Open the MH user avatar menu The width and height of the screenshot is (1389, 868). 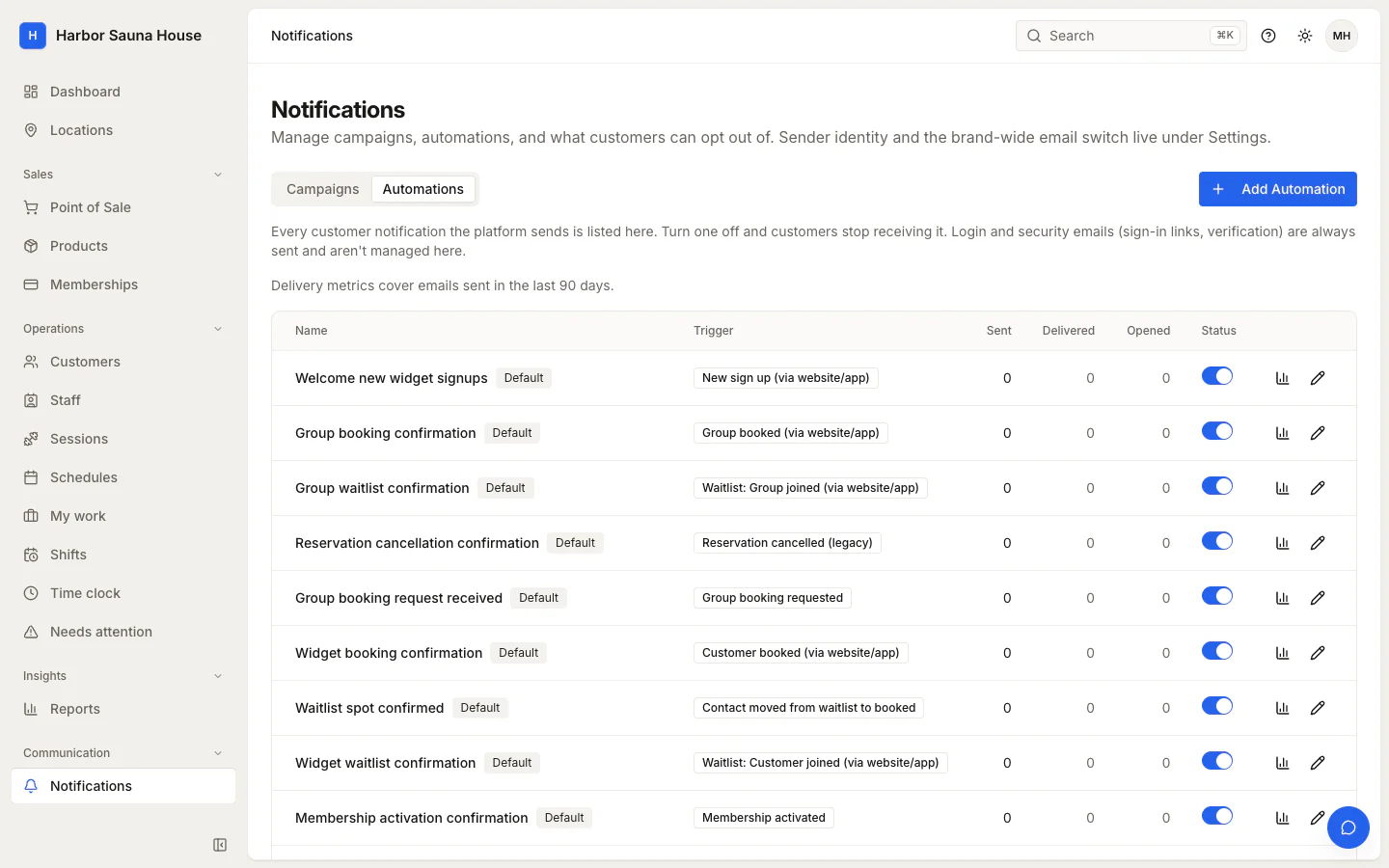(x=1342, y=36)
